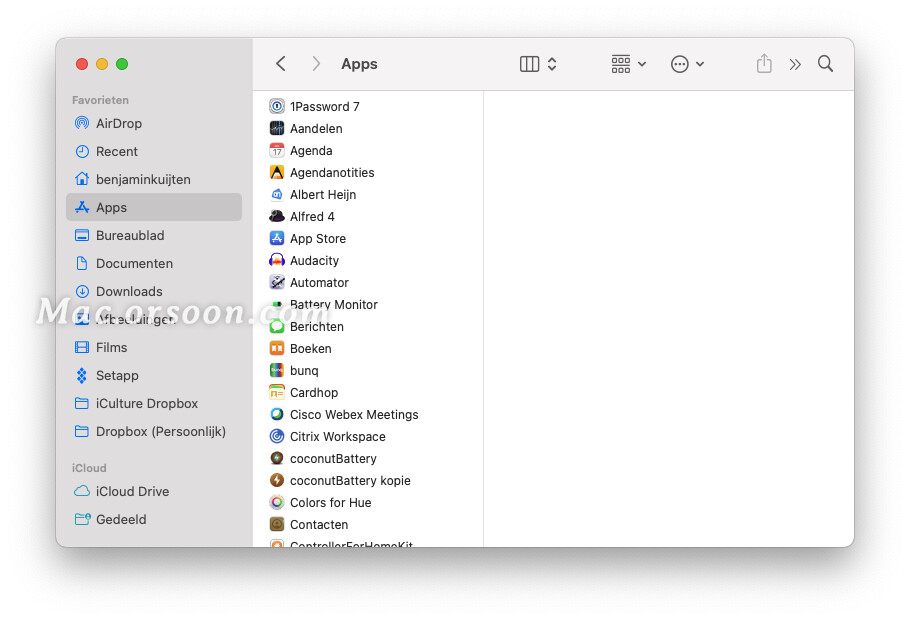The height and width of the screenshot is (621, 910).
Task: Open Gedeeld in the sidebar
Action: (154, 519)
